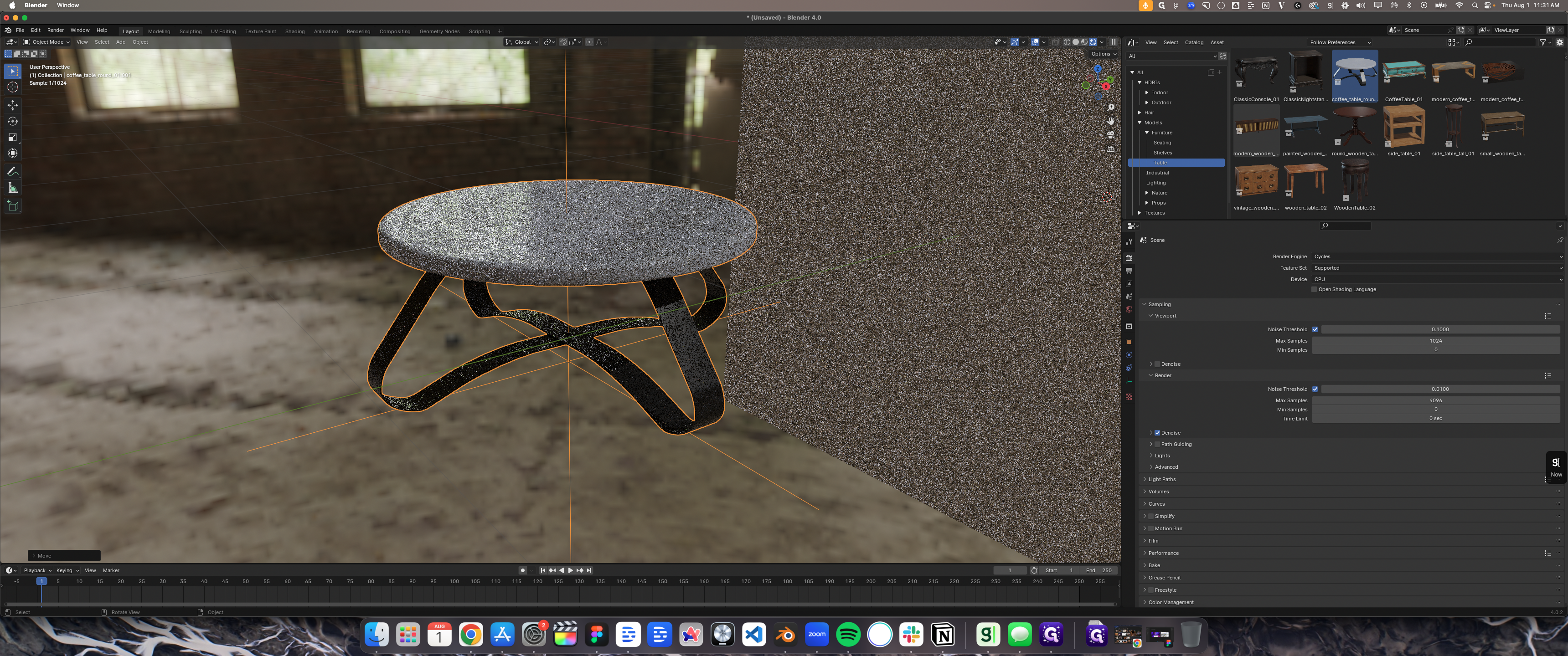The image size is (1568, 656).
Task: Switch to solid viewport shading
Action: pyautogui.click(x=1076, y=42)
